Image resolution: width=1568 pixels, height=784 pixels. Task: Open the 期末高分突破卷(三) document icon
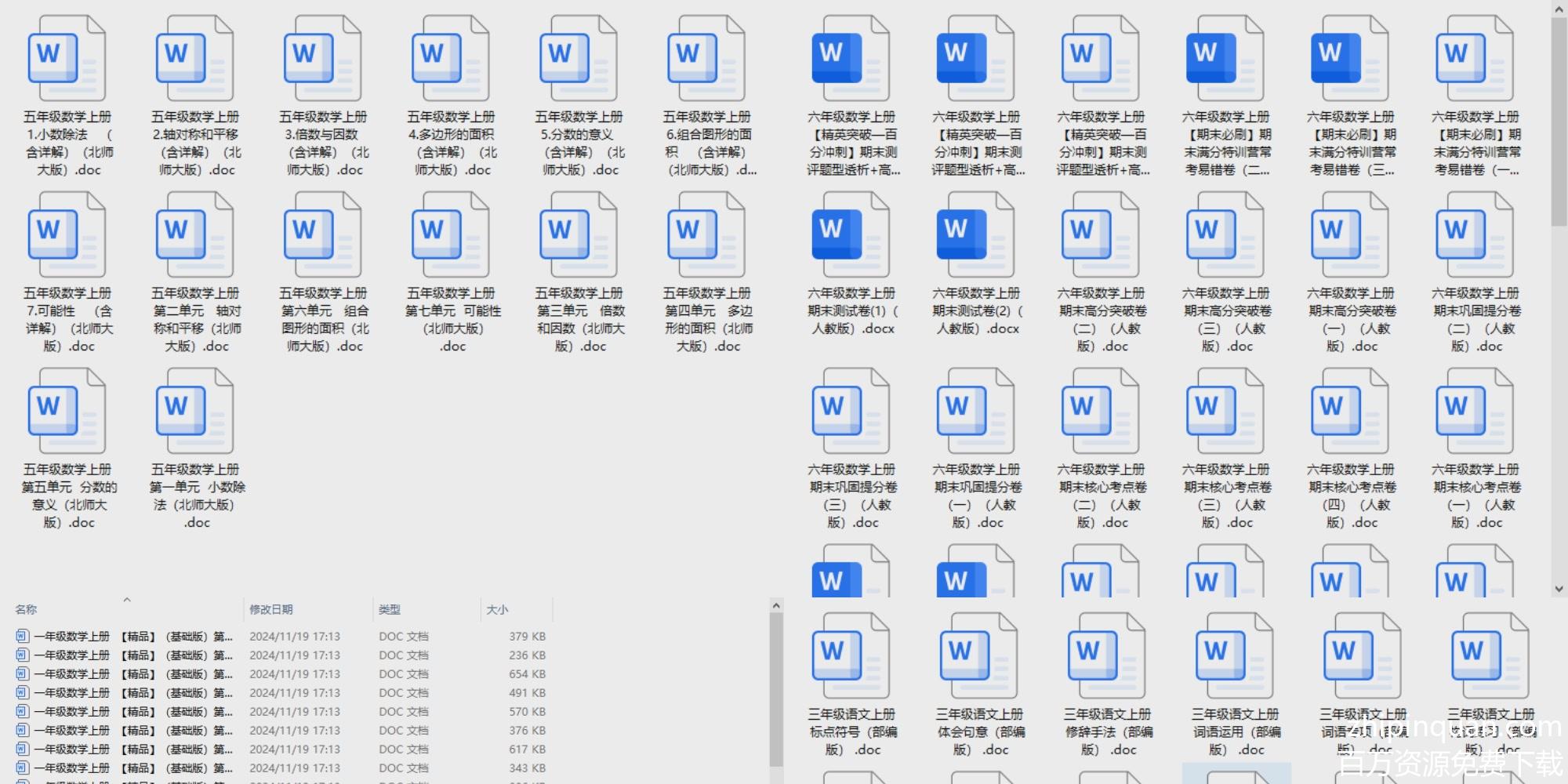click(1225, 235)
